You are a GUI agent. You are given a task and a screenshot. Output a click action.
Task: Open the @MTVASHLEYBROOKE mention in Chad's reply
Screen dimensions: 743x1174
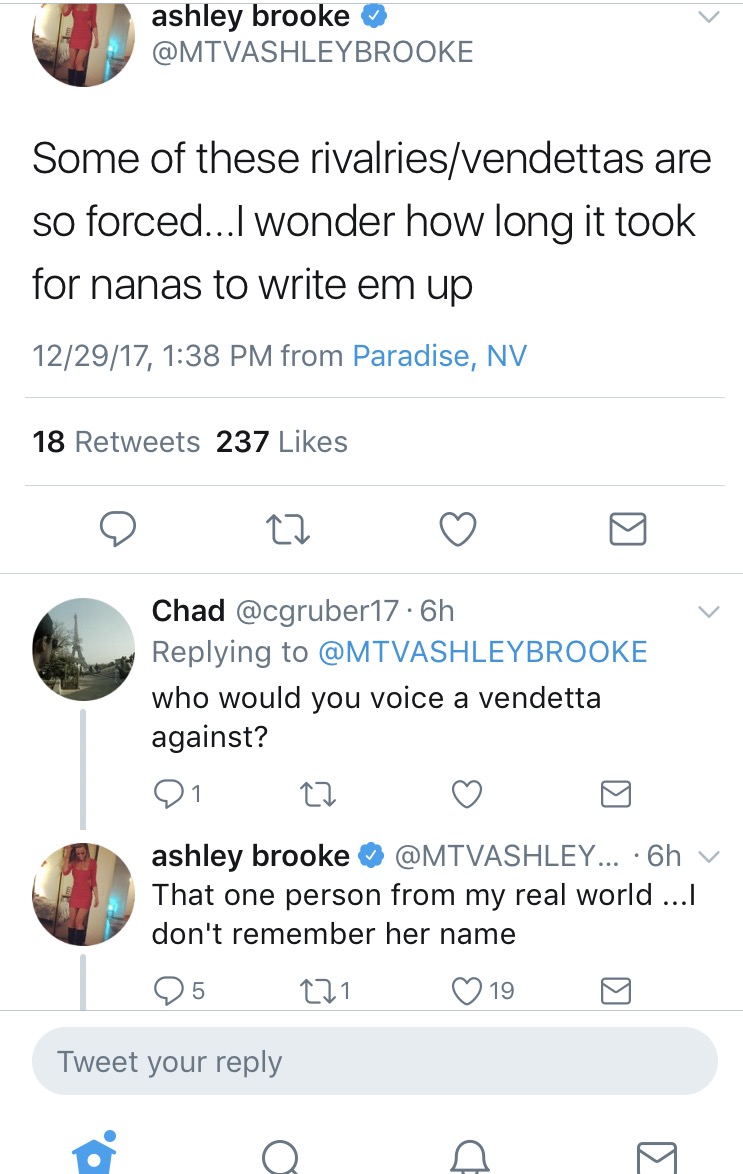[x=482, y=652]
